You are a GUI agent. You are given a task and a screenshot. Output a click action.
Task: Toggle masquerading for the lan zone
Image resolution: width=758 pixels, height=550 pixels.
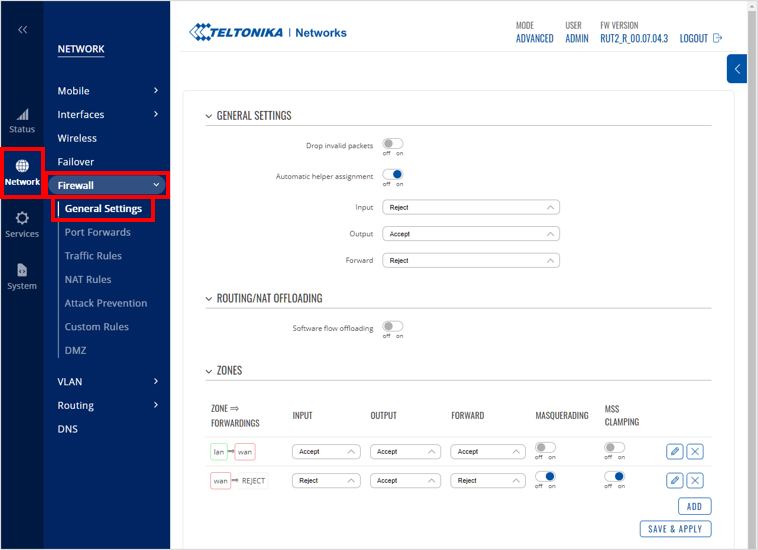[545, 448]
